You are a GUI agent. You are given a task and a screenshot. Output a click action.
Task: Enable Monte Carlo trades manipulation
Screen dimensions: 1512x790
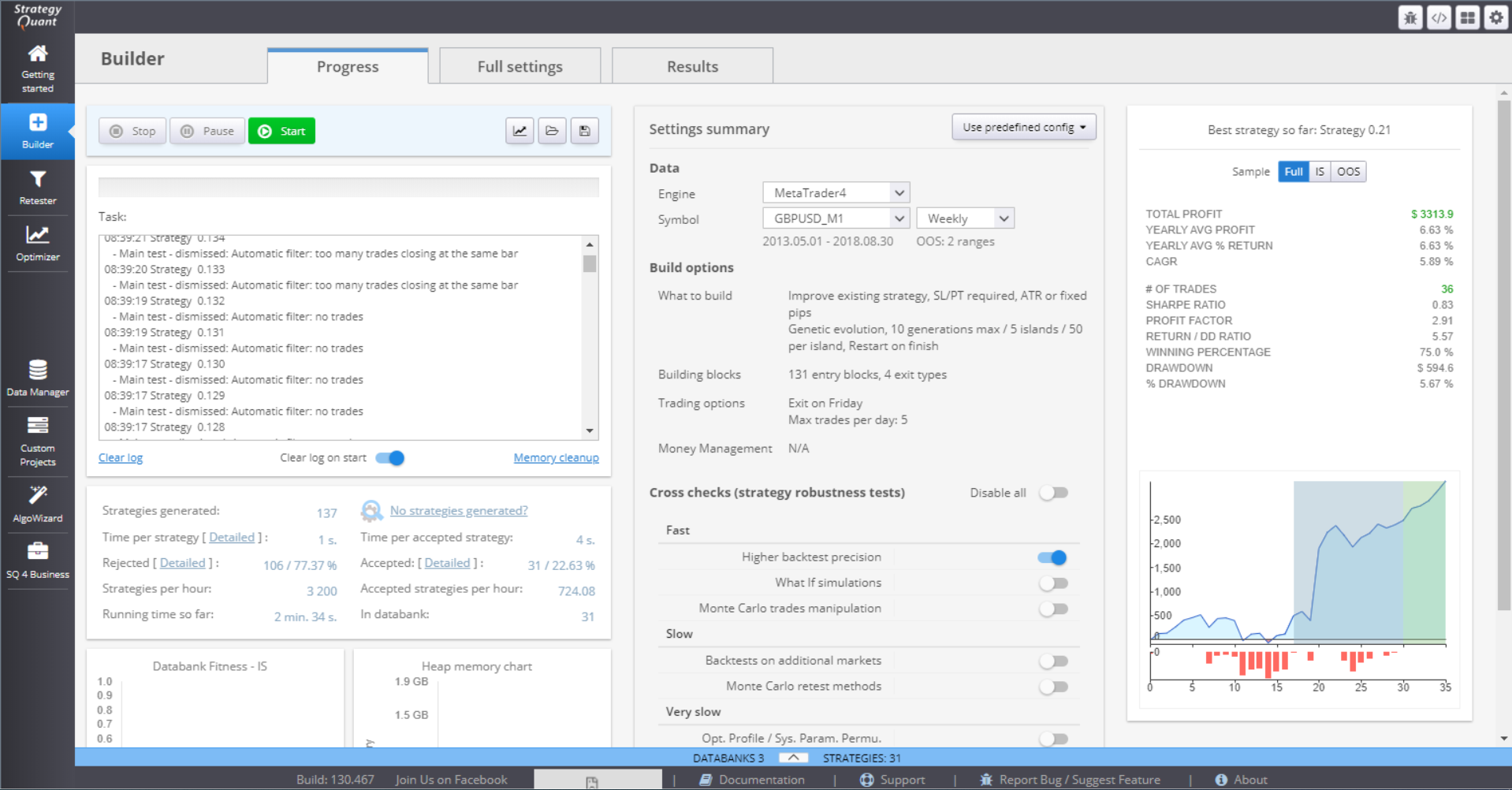pyautogui.click(x=1053, y=609)
